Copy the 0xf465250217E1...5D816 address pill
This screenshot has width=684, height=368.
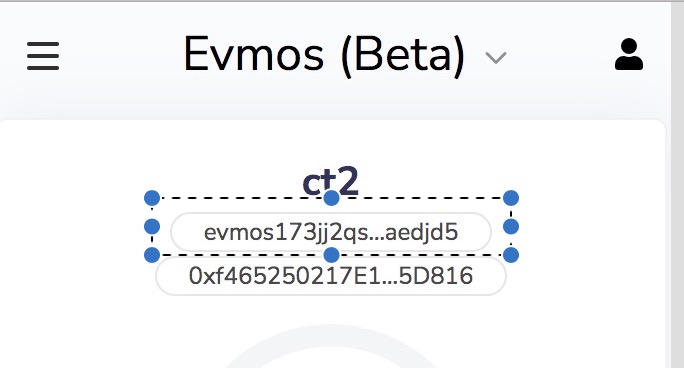[331, 276]
